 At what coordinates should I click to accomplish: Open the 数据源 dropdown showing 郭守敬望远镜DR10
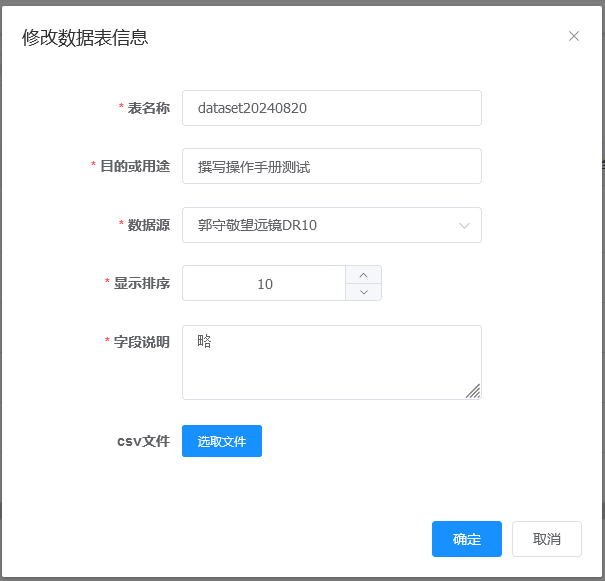[320, 225]
